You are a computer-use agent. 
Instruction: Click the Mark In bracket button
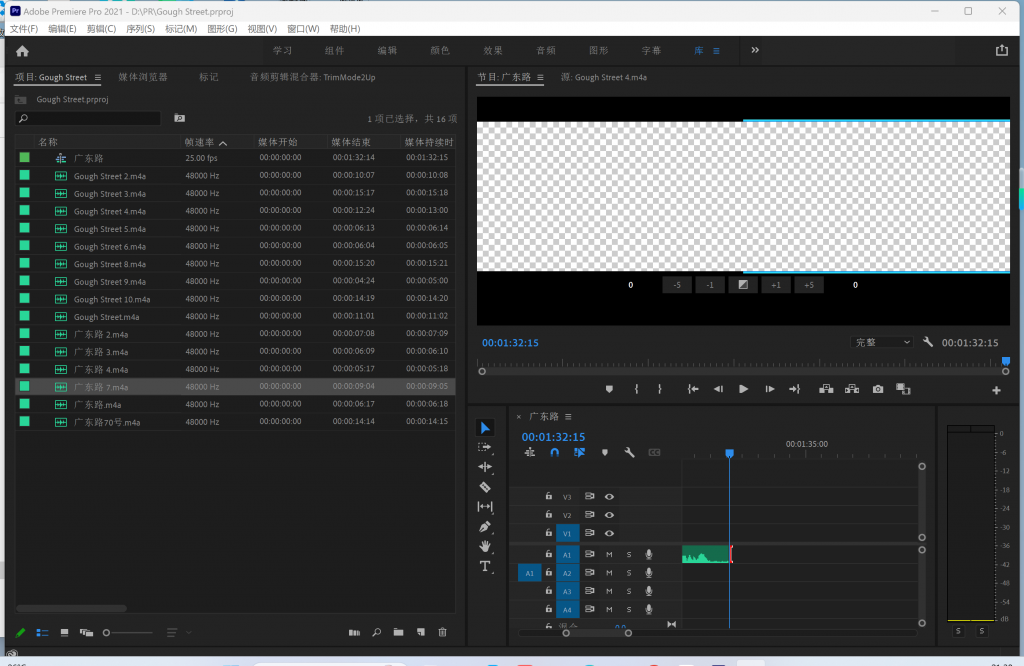636,389
